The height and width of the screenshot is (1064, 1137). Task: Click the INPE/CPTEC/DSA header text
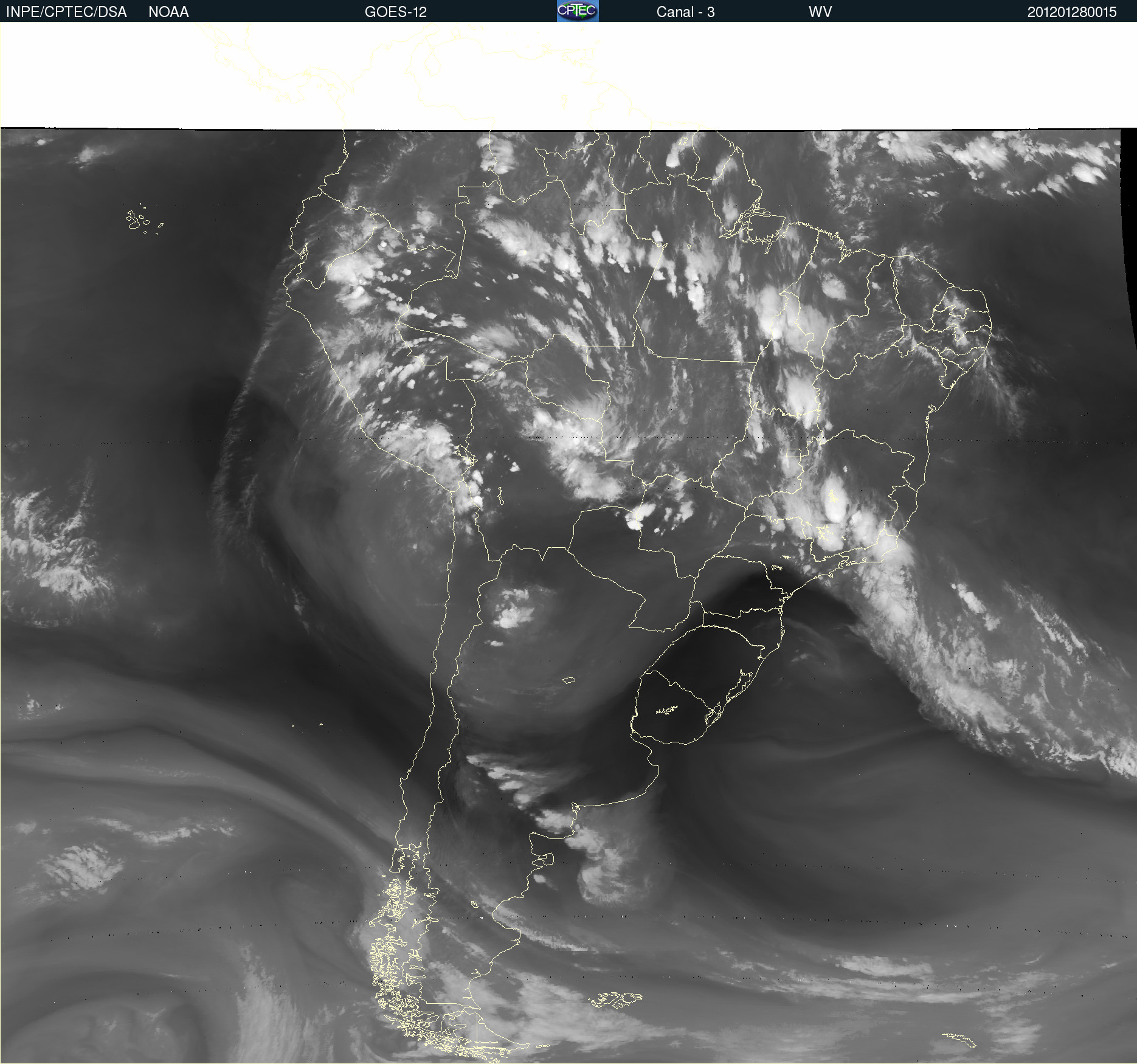click(x=66, y=12)
